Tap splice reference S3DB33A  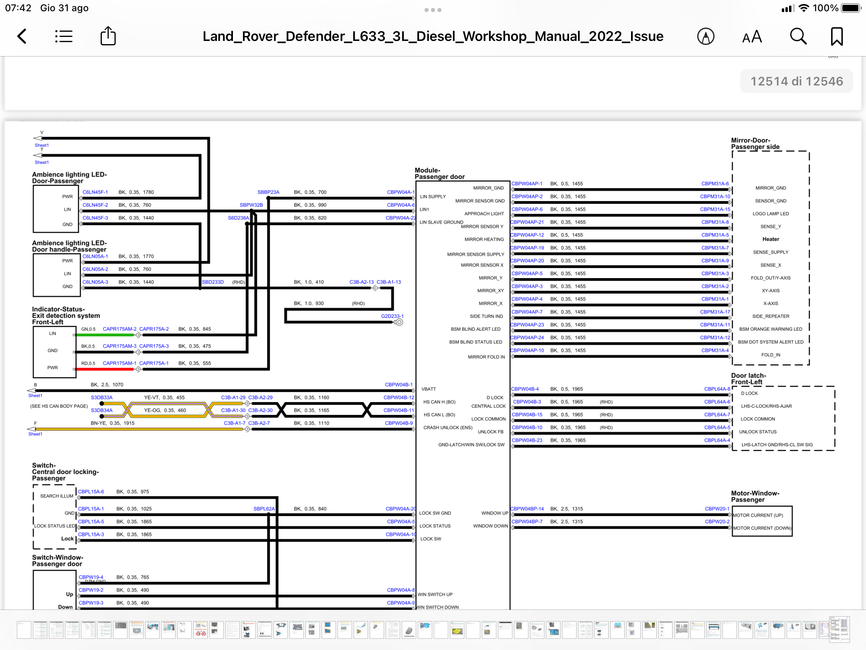tap(102, 398)
